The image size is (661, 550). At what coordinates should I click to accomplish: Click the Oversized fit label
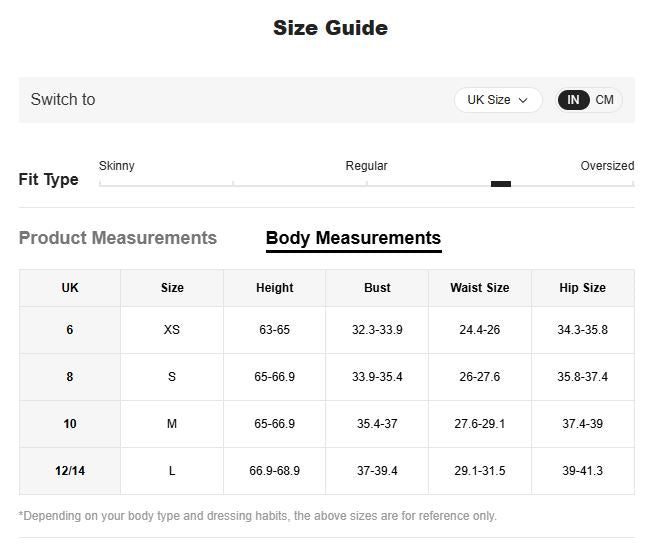tap(607, 166)
